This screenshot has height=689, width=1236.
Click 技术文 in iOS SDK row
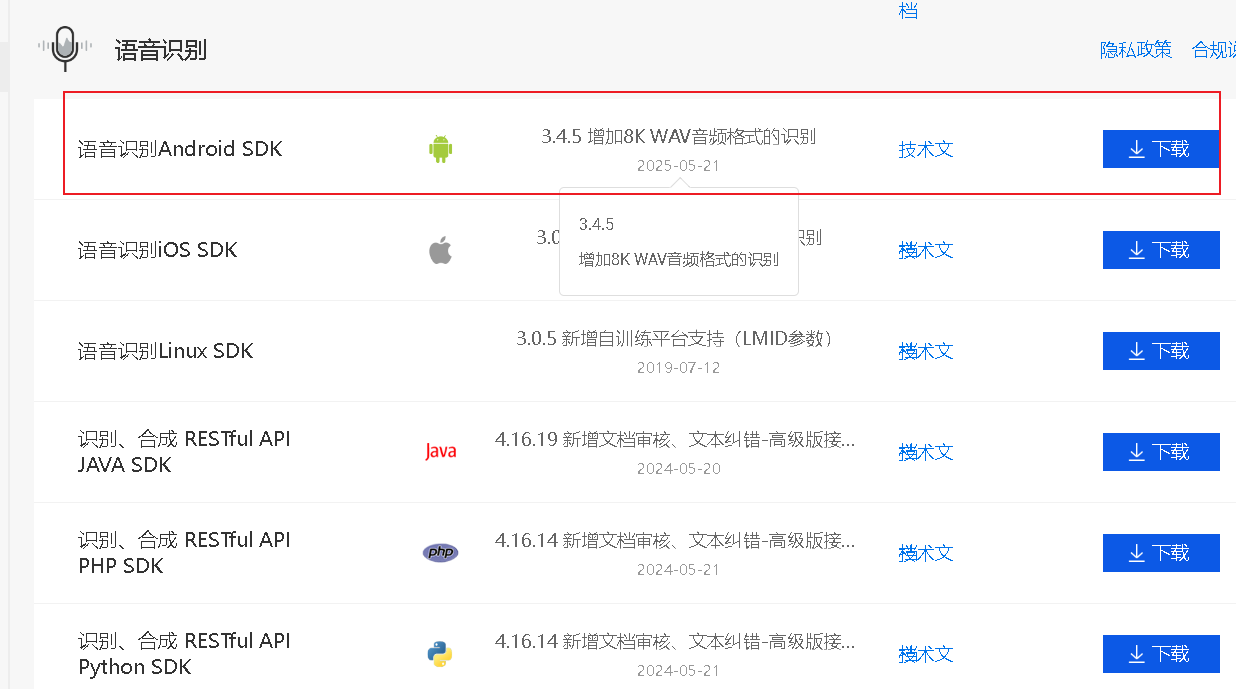(x=925, y=250)
